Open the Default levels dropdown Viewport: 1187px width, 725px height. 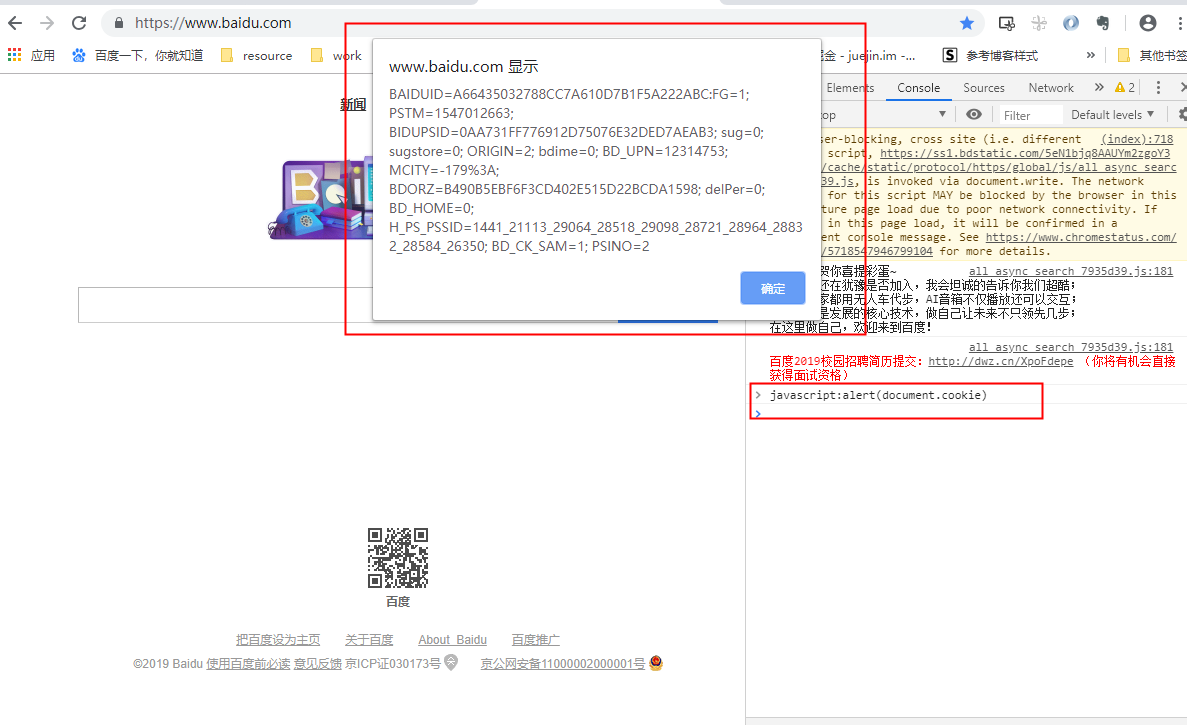coord(1113,115)
